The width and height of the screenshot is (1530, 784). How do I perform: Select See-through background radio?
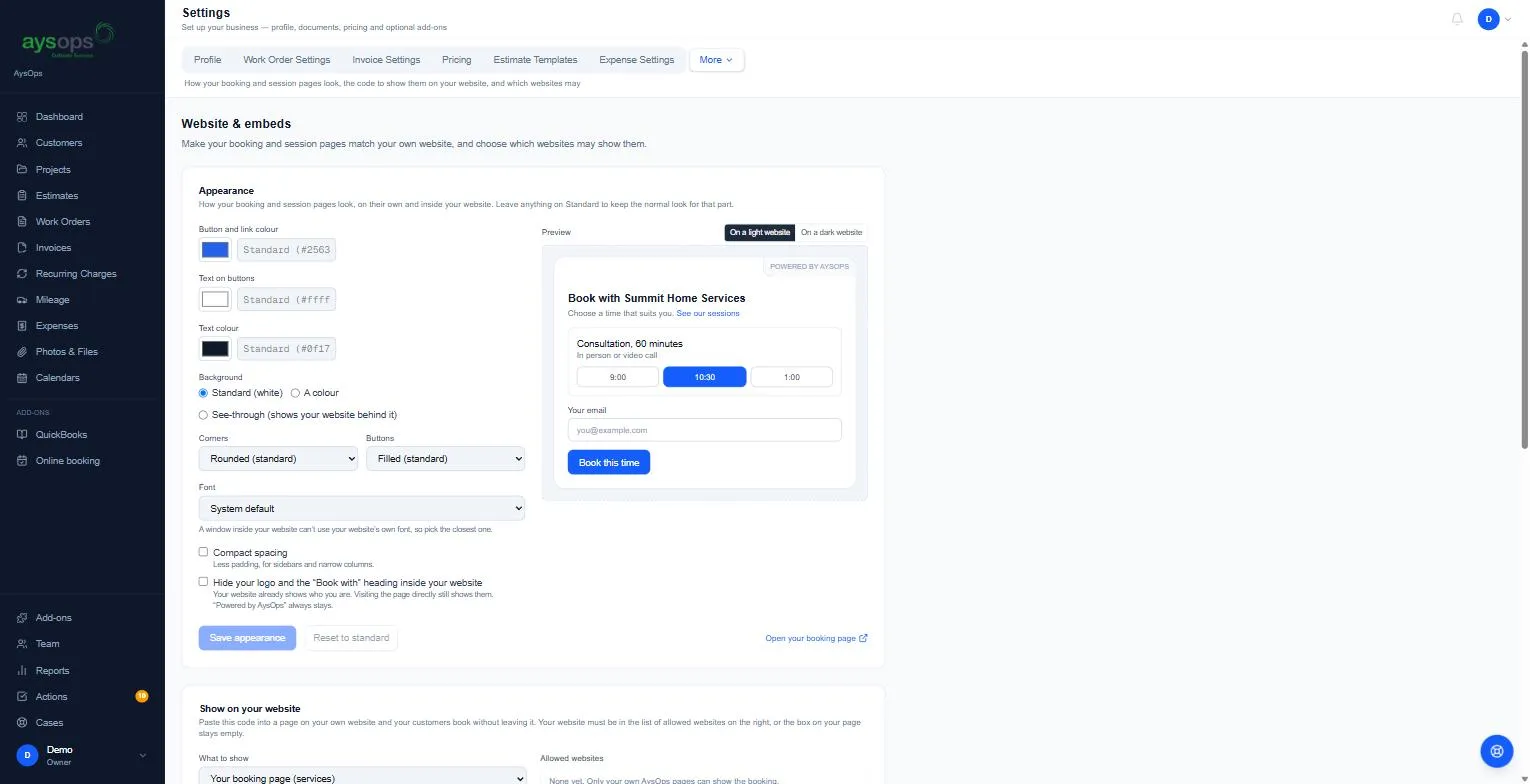[203, 415]
